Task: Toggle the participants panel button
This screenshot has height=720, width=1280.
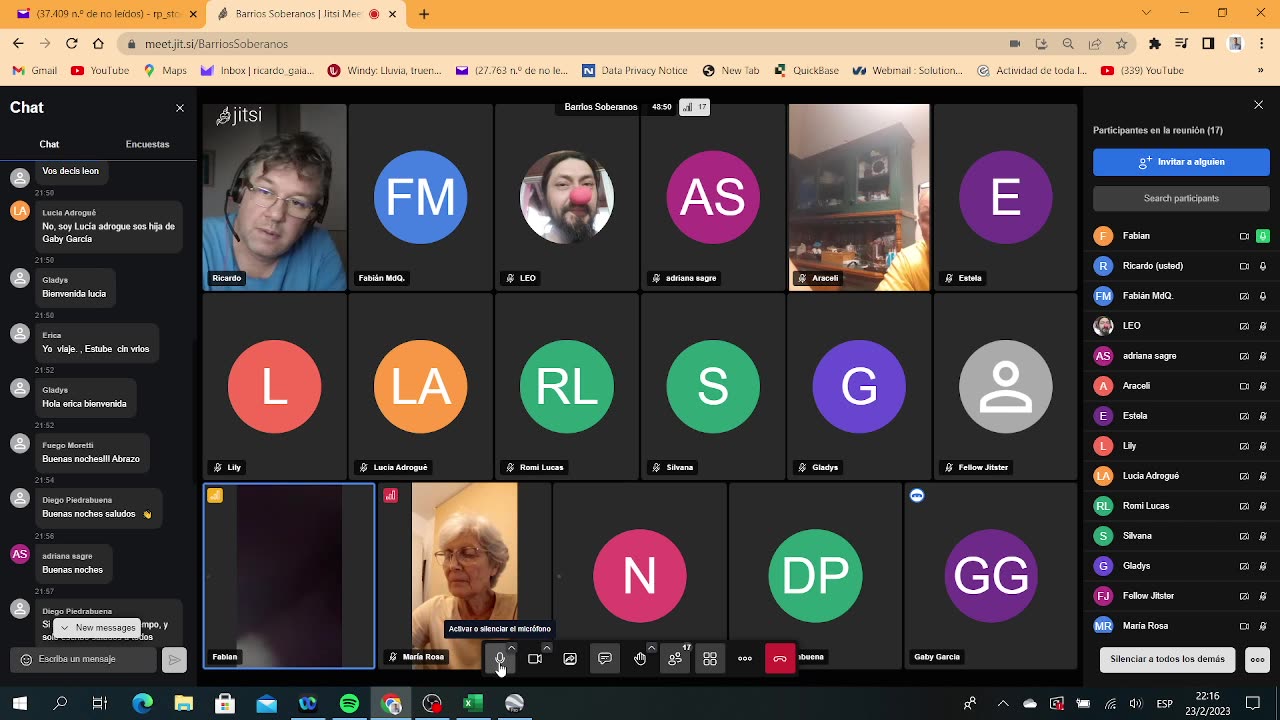Action: (675, 659)
